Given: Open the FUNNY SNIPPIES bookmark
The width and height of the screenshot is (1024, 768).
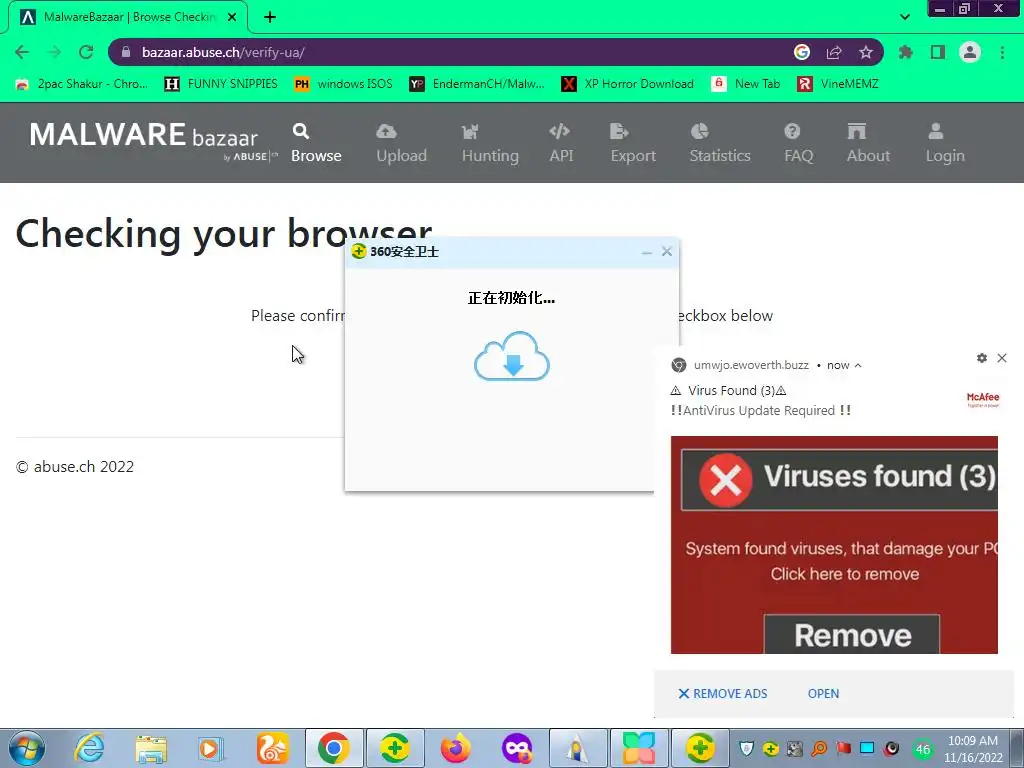Looking at the screenshot, I should (221, 84).
